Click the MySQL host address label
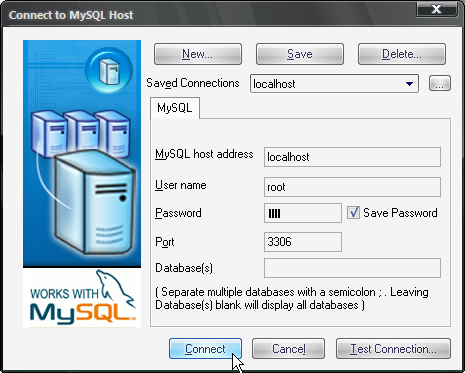This screenshot has height=373, width=465. [204, 154]
